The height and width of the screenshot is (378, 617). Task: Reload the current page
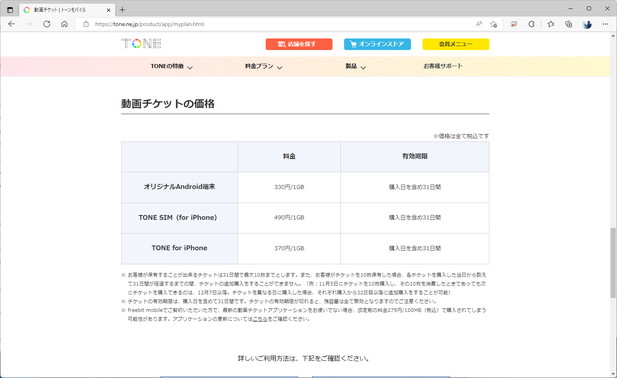pyautogui.click(x=46, y=24)
